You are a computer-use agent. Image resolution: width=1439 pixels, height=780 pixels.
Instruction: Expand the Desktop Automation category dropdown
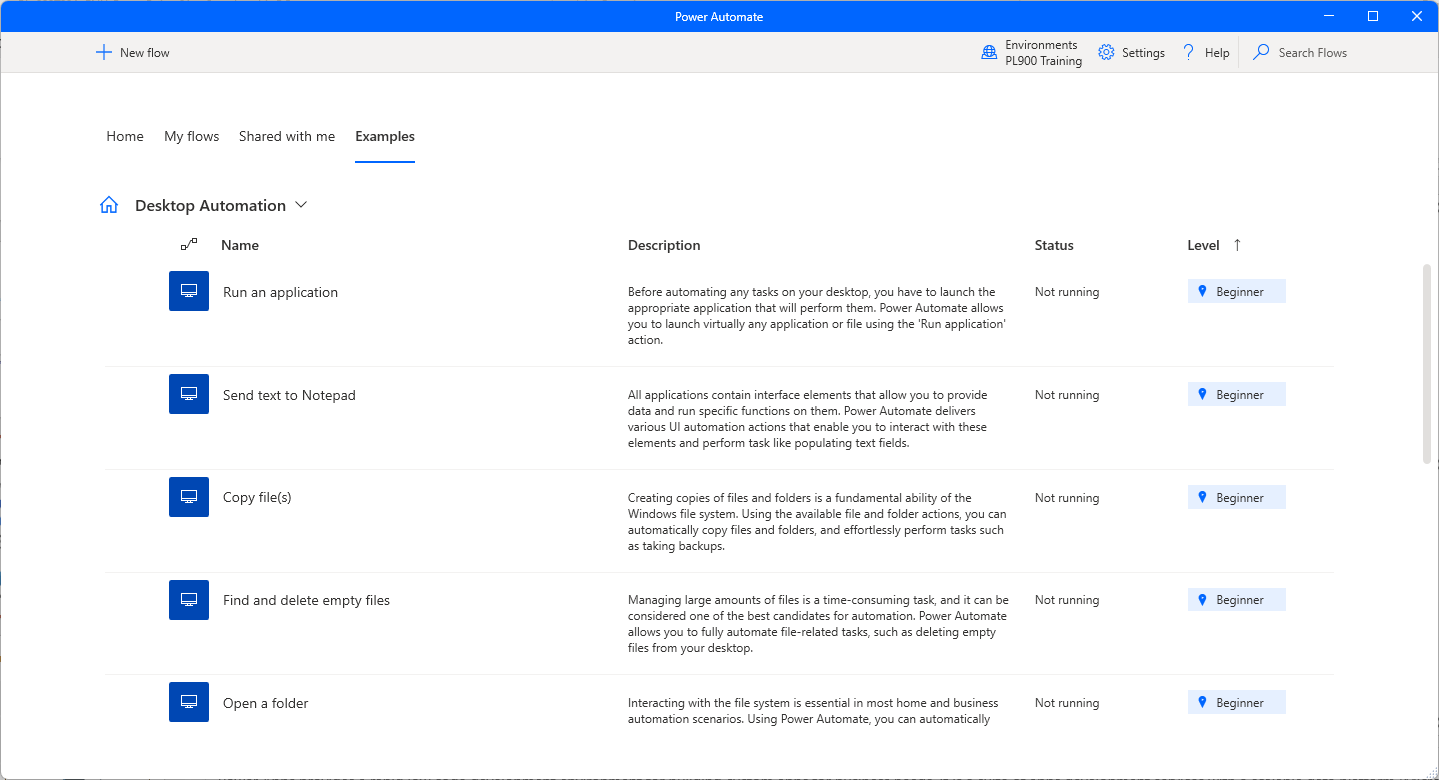(301, 205)
